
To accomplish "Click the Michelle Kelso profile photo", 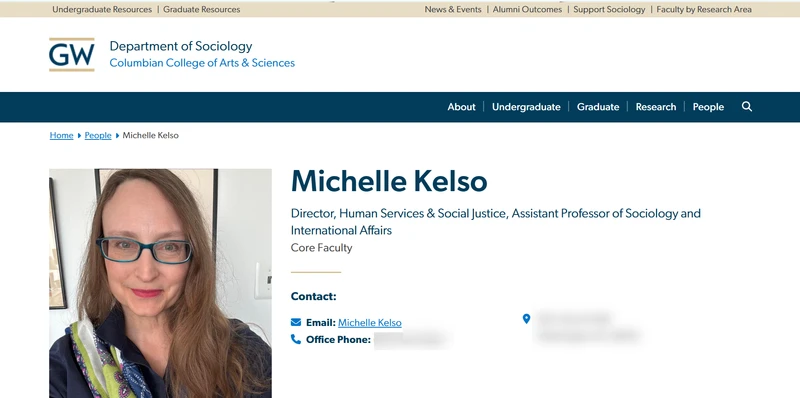I will [x=160, y=283].
